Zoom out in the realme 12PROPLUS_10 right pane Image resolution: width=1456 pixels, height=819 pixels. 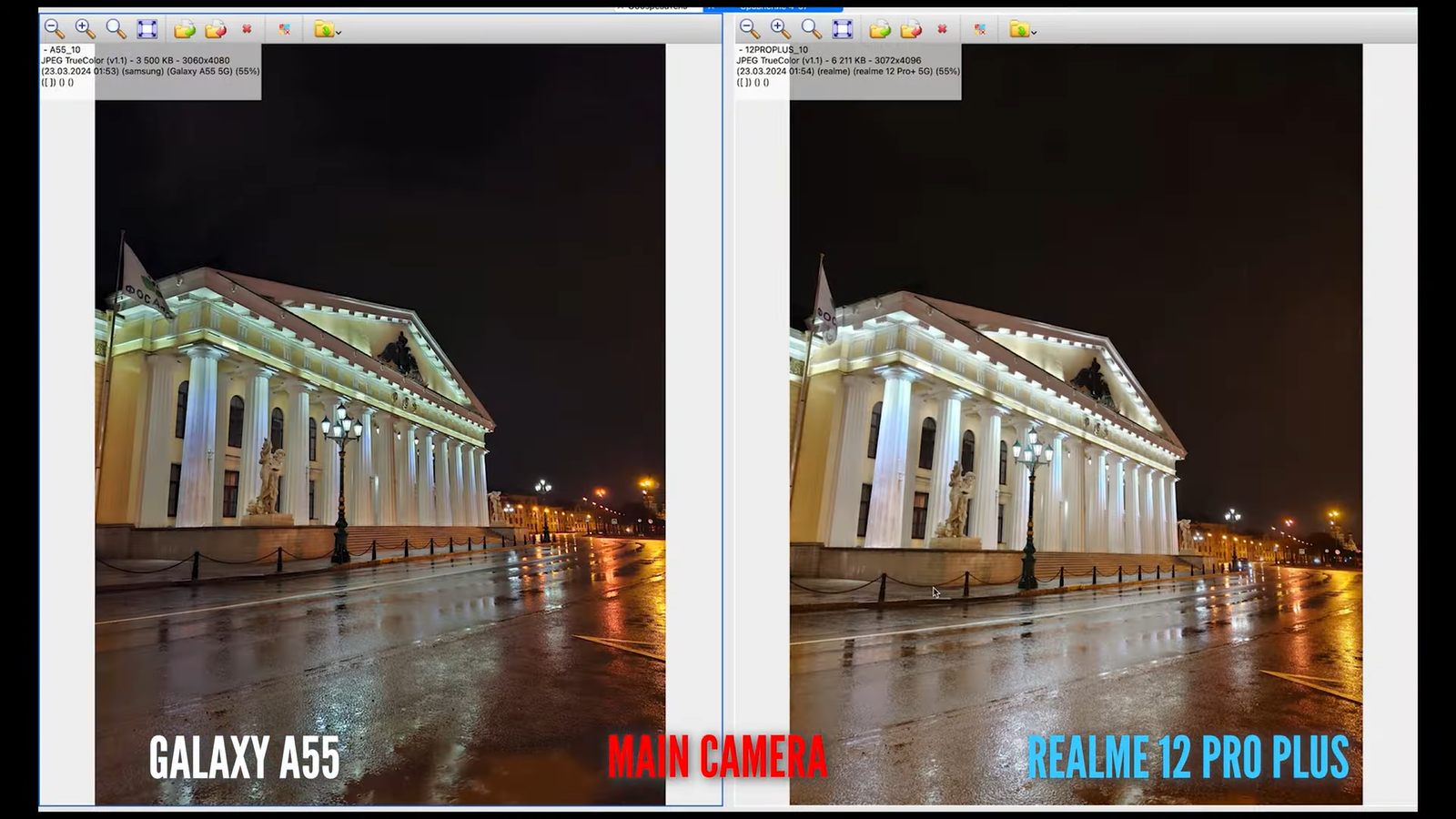750,29
